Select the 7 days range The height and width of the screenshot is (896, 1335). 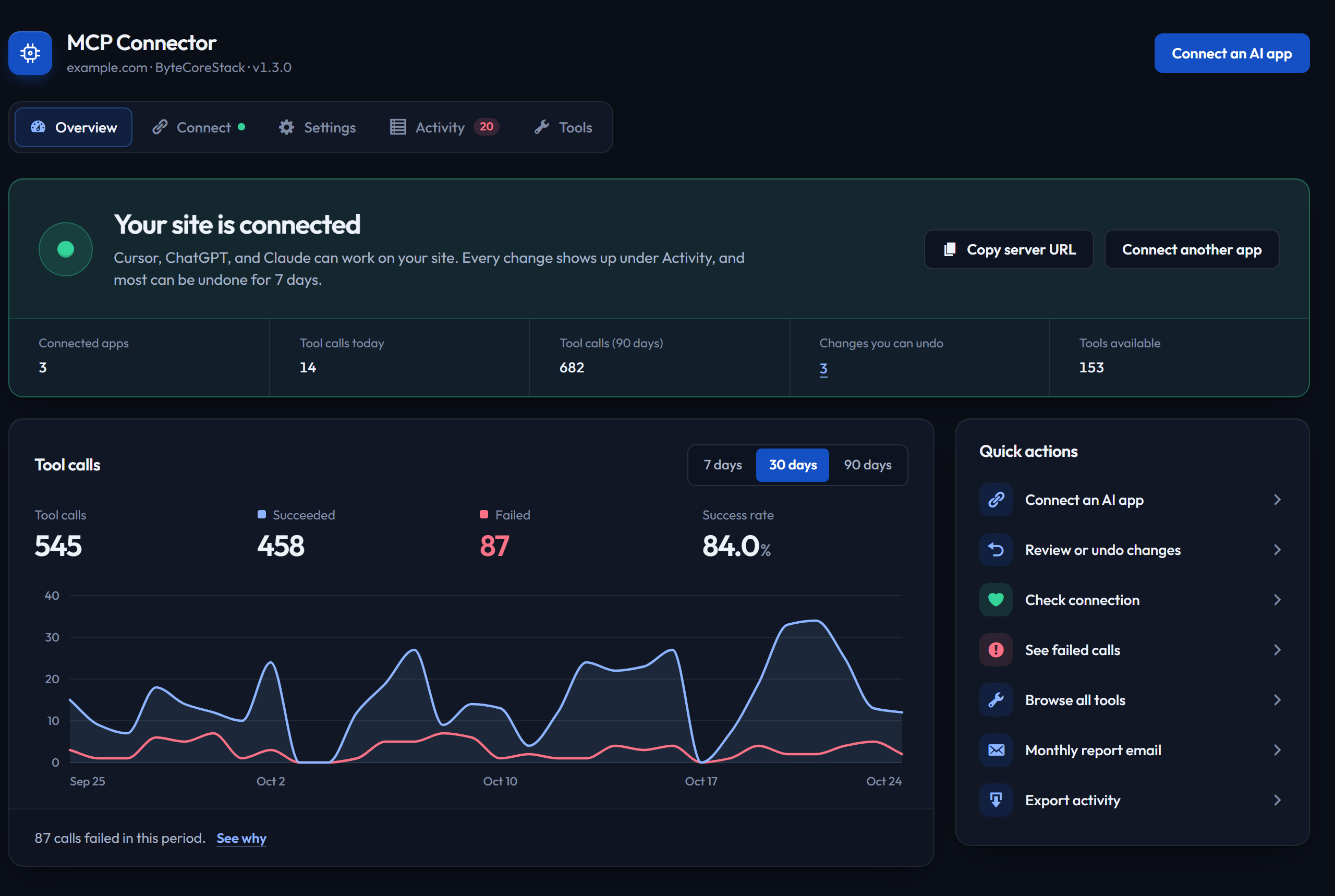[x=723, y=465]
